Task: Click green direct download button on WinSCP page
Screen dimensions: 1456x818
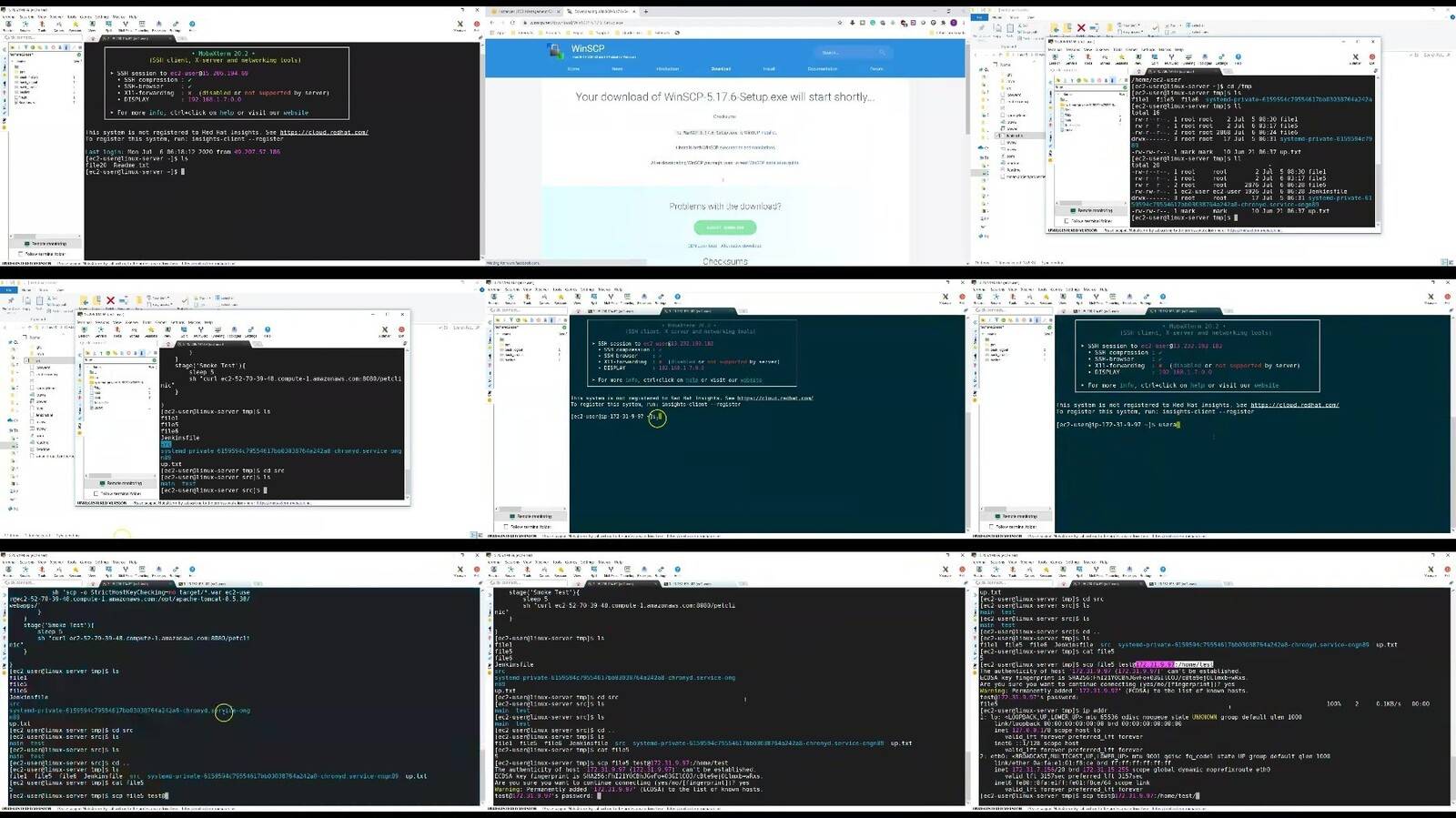Action: (x=724, y=227)
